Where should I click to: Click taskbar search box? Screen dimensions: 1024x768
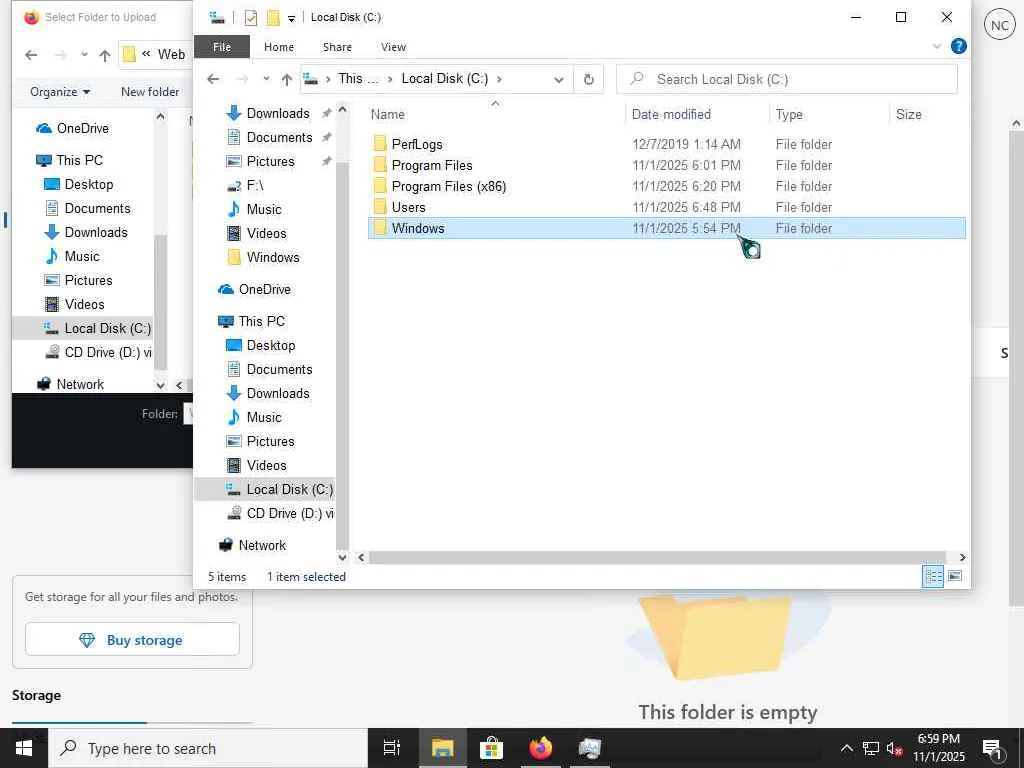tap(208, 748)
